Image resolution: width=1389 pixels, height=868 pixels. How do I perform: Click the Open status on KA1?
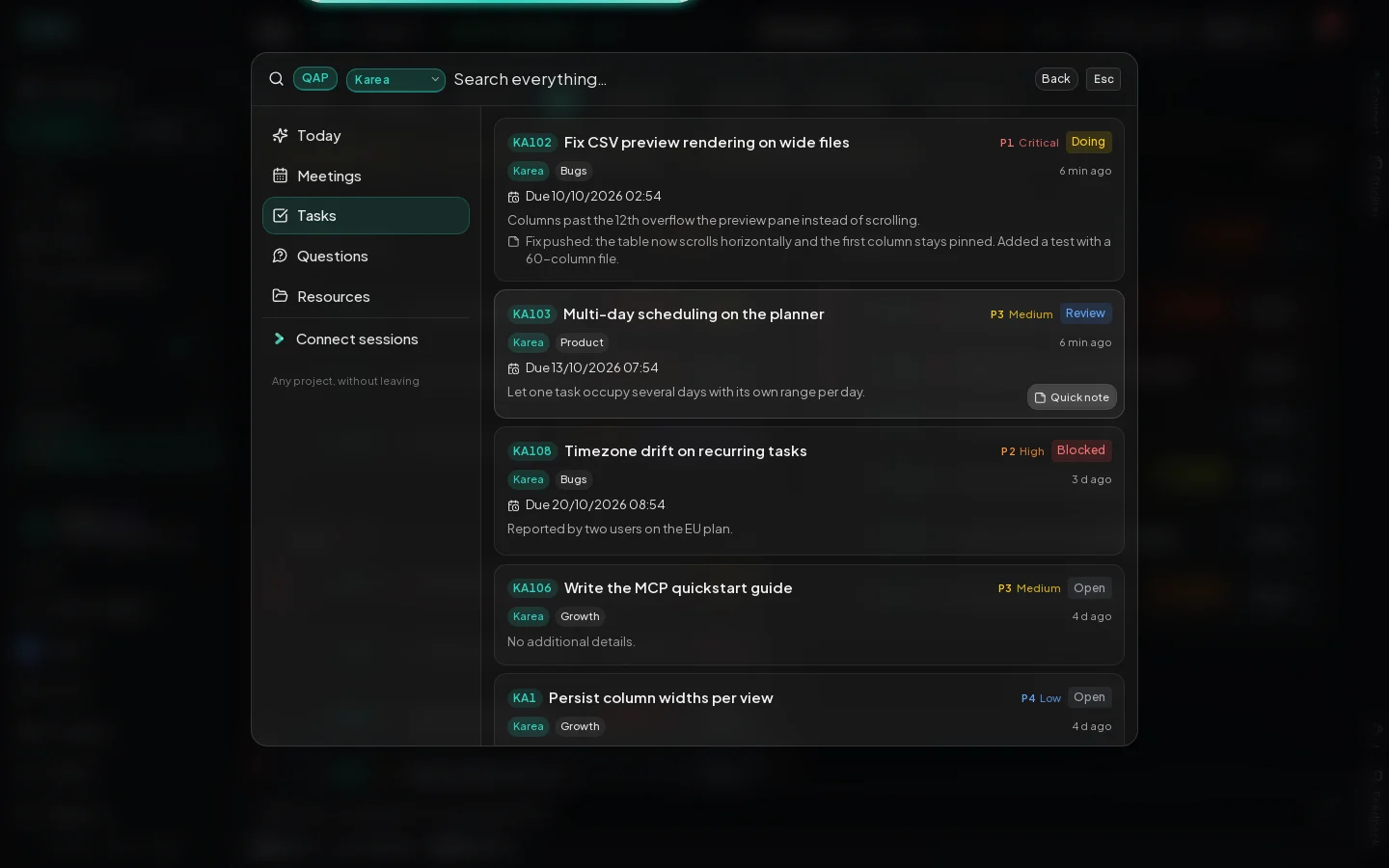point(1089,697)
